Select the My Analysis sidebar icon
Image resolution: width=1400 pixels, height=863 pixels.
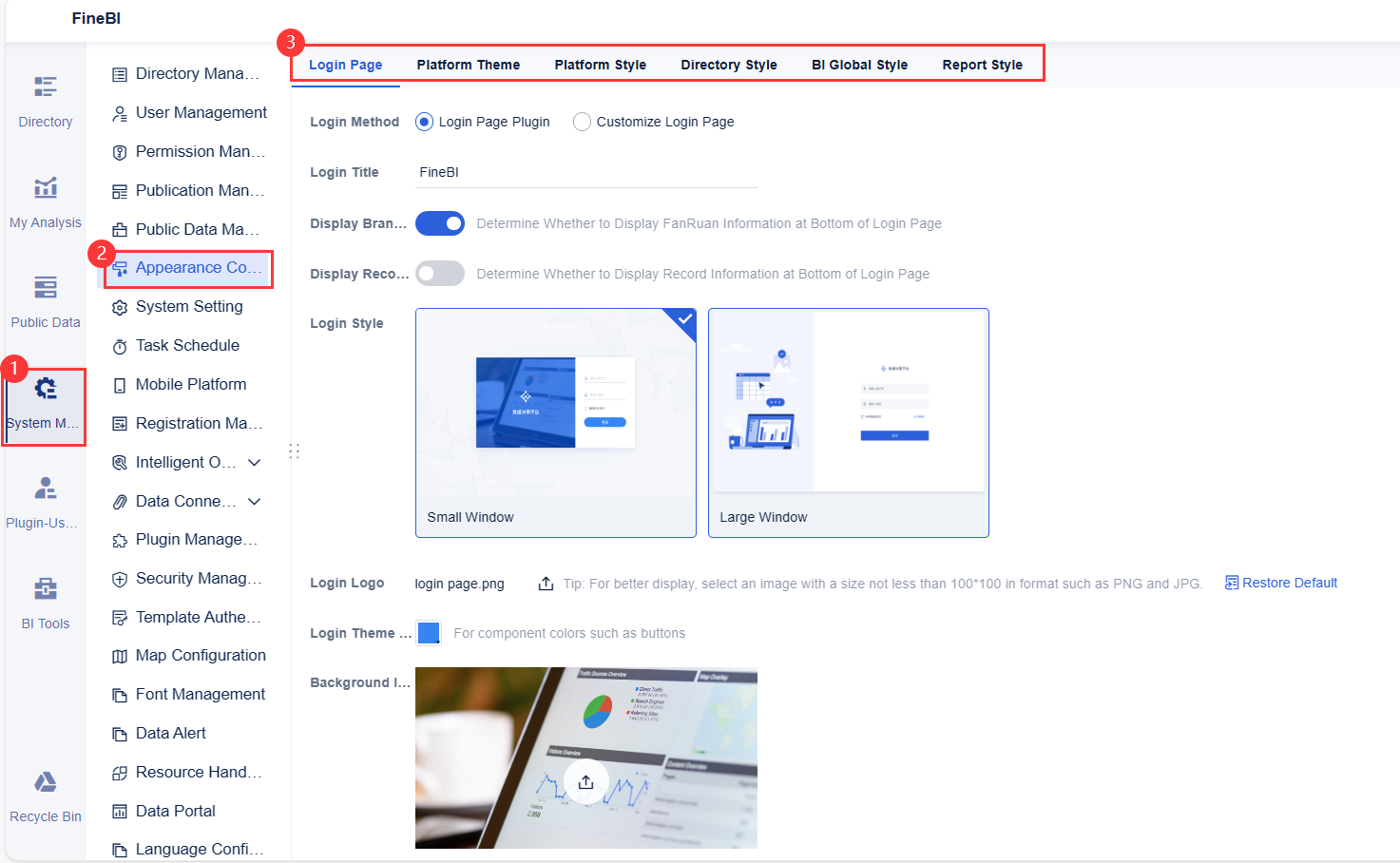[x=45, y=199]
